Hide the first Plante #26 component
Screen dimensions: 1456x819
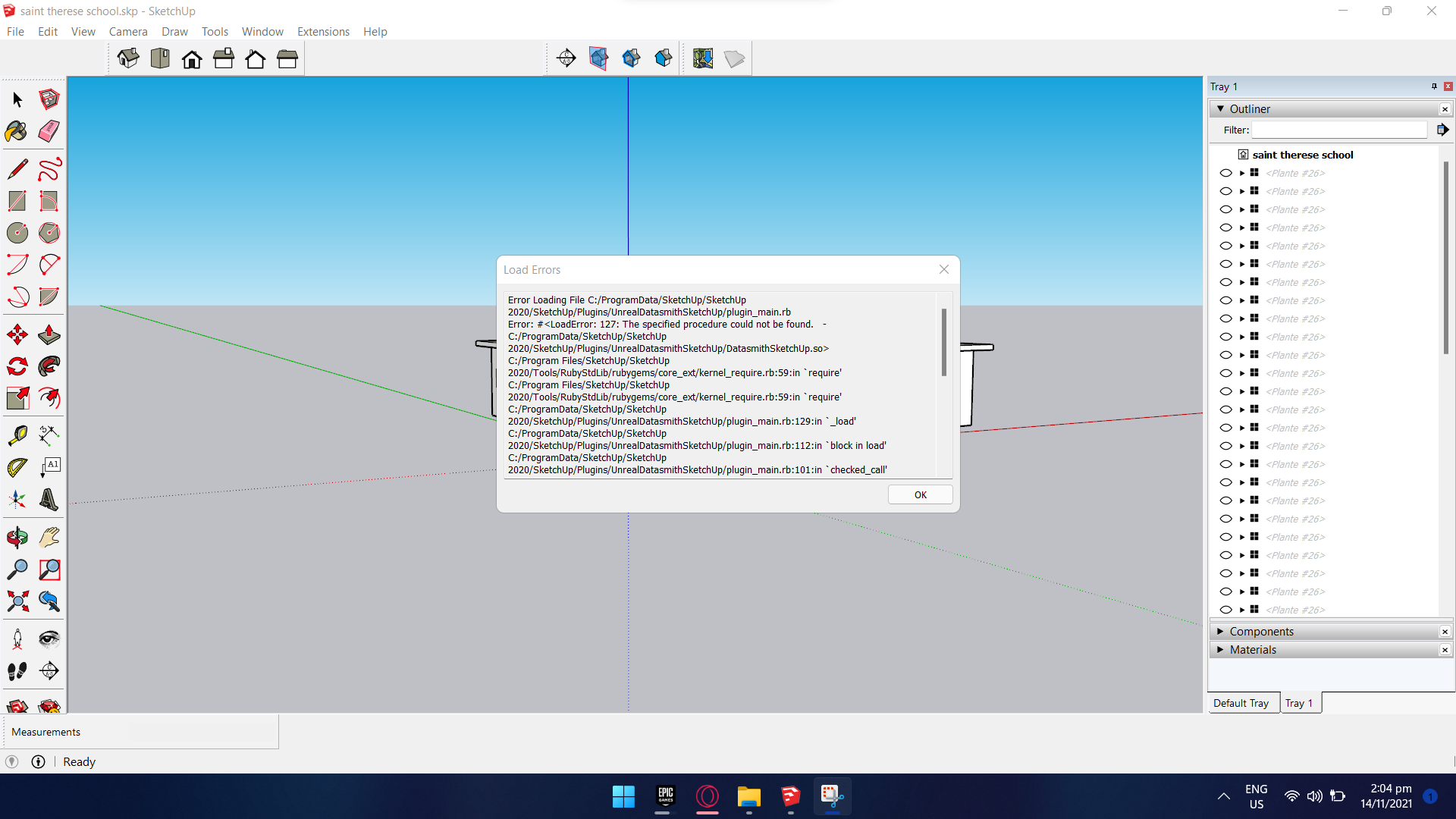(1225, 173)
